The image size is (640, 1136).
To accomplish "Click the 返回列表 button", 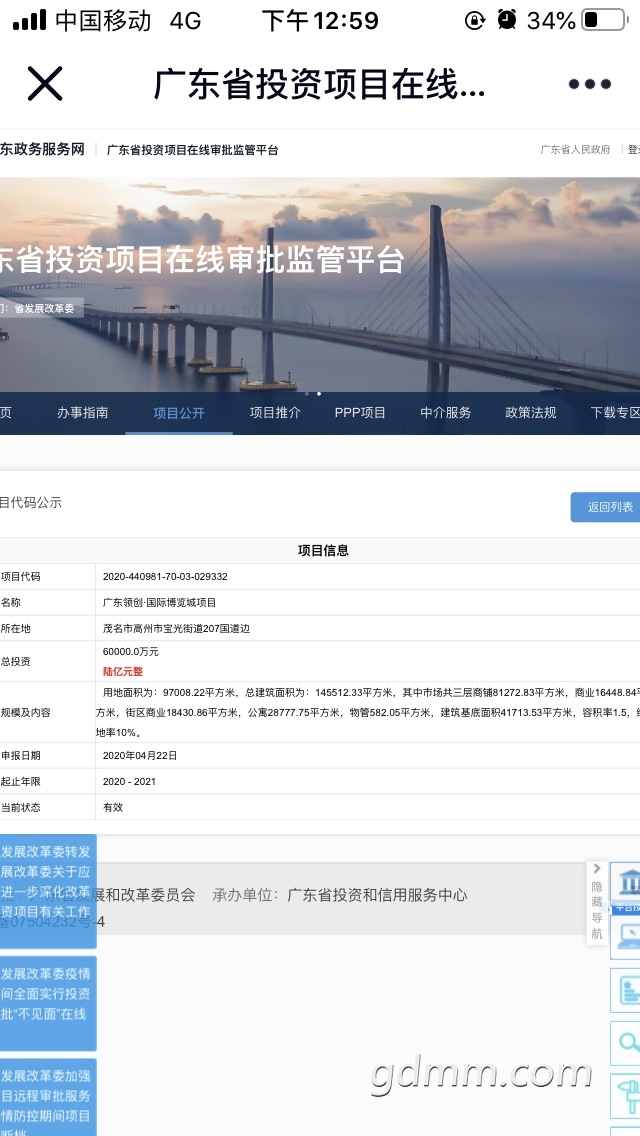I will pyautogui.click(x=606, y=507).
